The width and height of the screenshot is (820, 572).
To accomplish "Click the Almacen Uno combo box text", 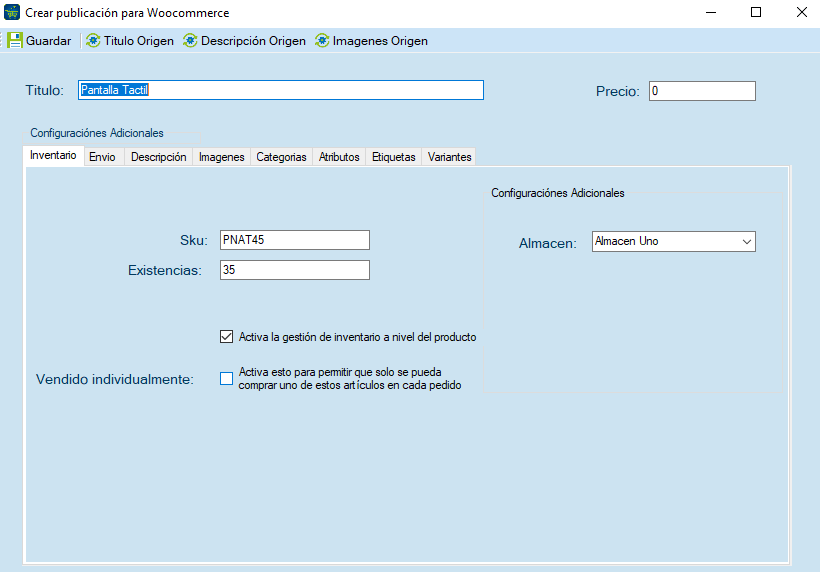I will pos(627,241).
